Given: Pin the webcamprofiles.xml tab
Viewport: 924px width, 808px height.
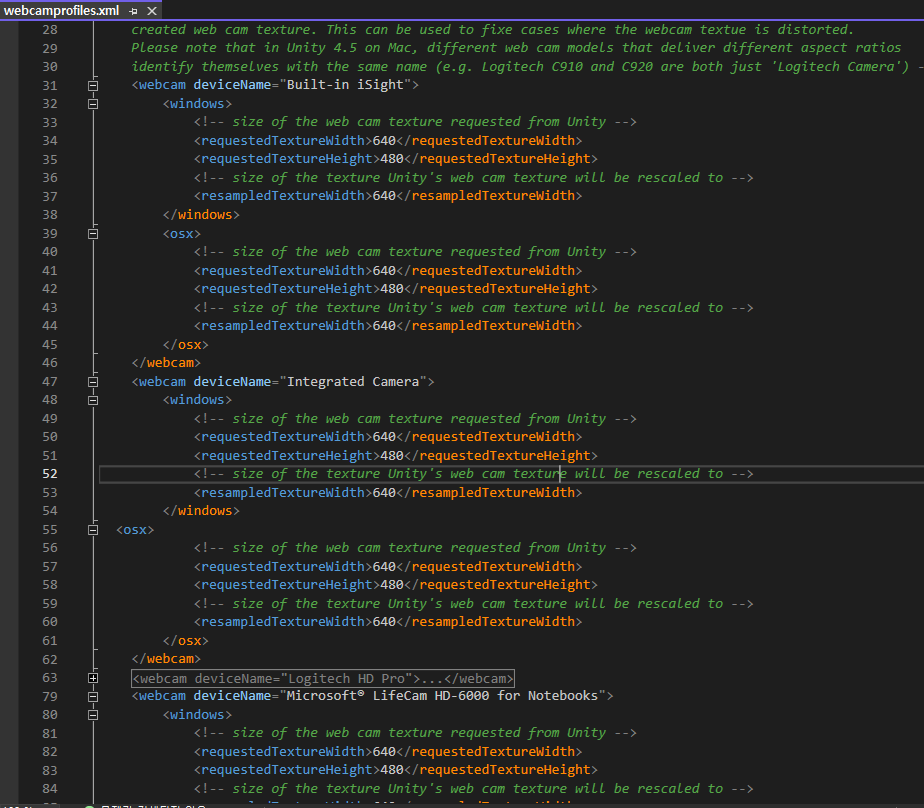Looking at the screenshot, I should pos(133,11).
